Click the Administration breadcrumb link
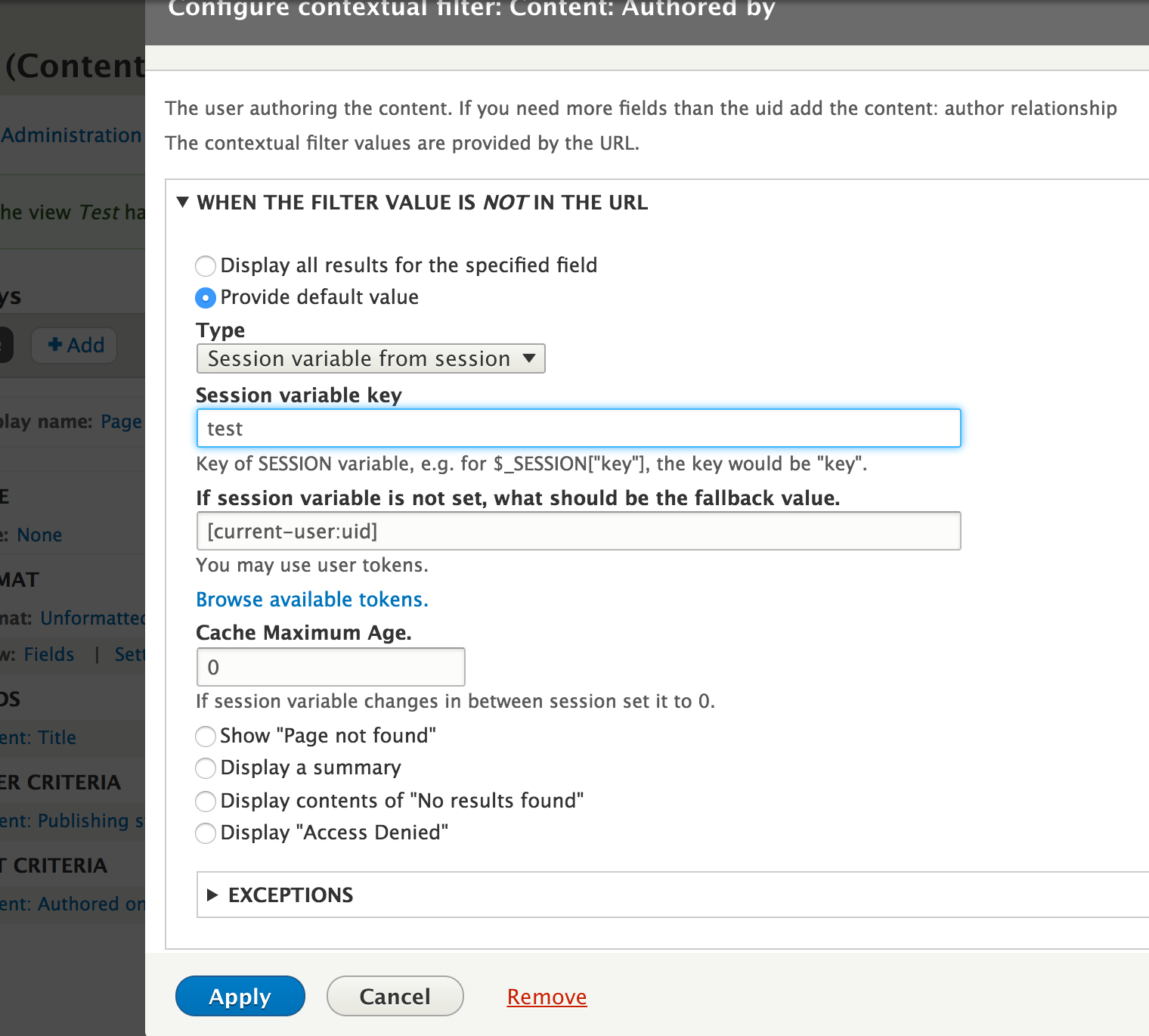Viewport: 1149px width, 1036px height. pos(70,135)
